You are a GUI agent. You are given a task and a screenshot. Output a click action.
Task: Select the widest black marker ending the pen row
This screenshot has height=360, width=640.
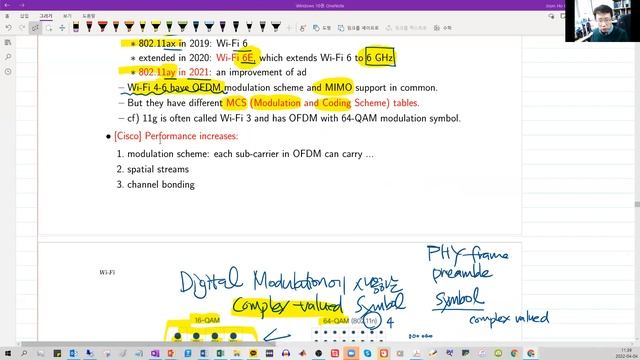[x=276, y=27]
